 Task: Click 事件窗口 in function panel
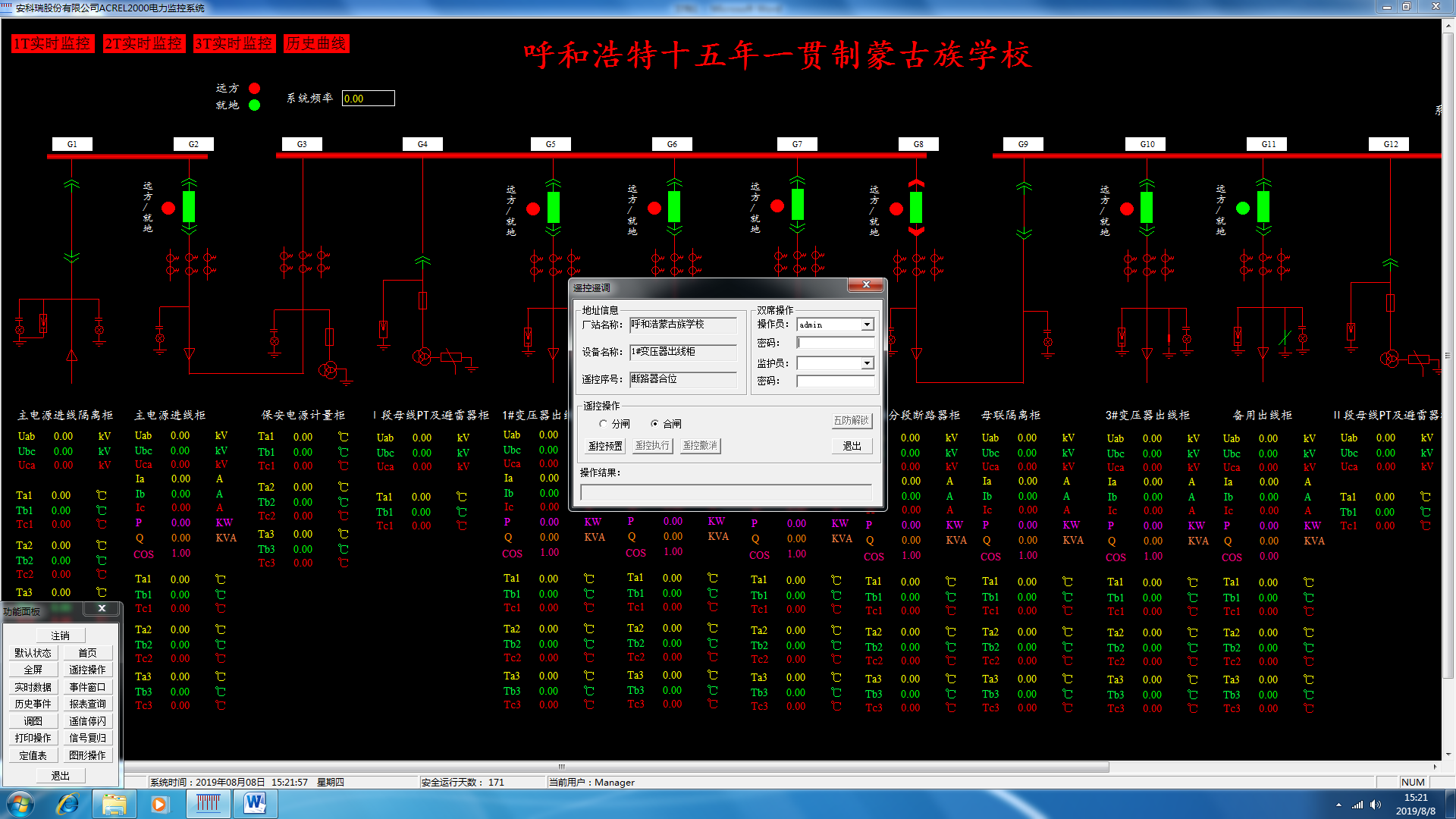pos(87,687)
